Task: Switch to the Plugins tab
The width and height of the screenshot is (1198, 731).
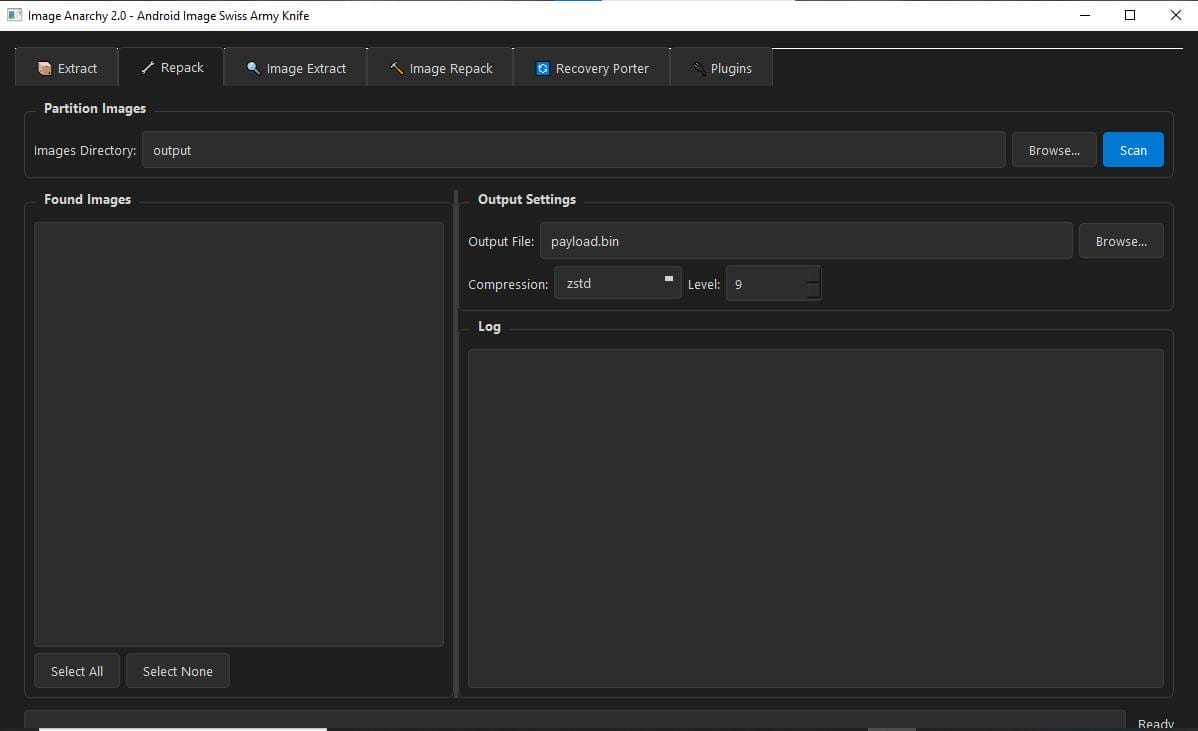Action: click(x=721, y=68)
